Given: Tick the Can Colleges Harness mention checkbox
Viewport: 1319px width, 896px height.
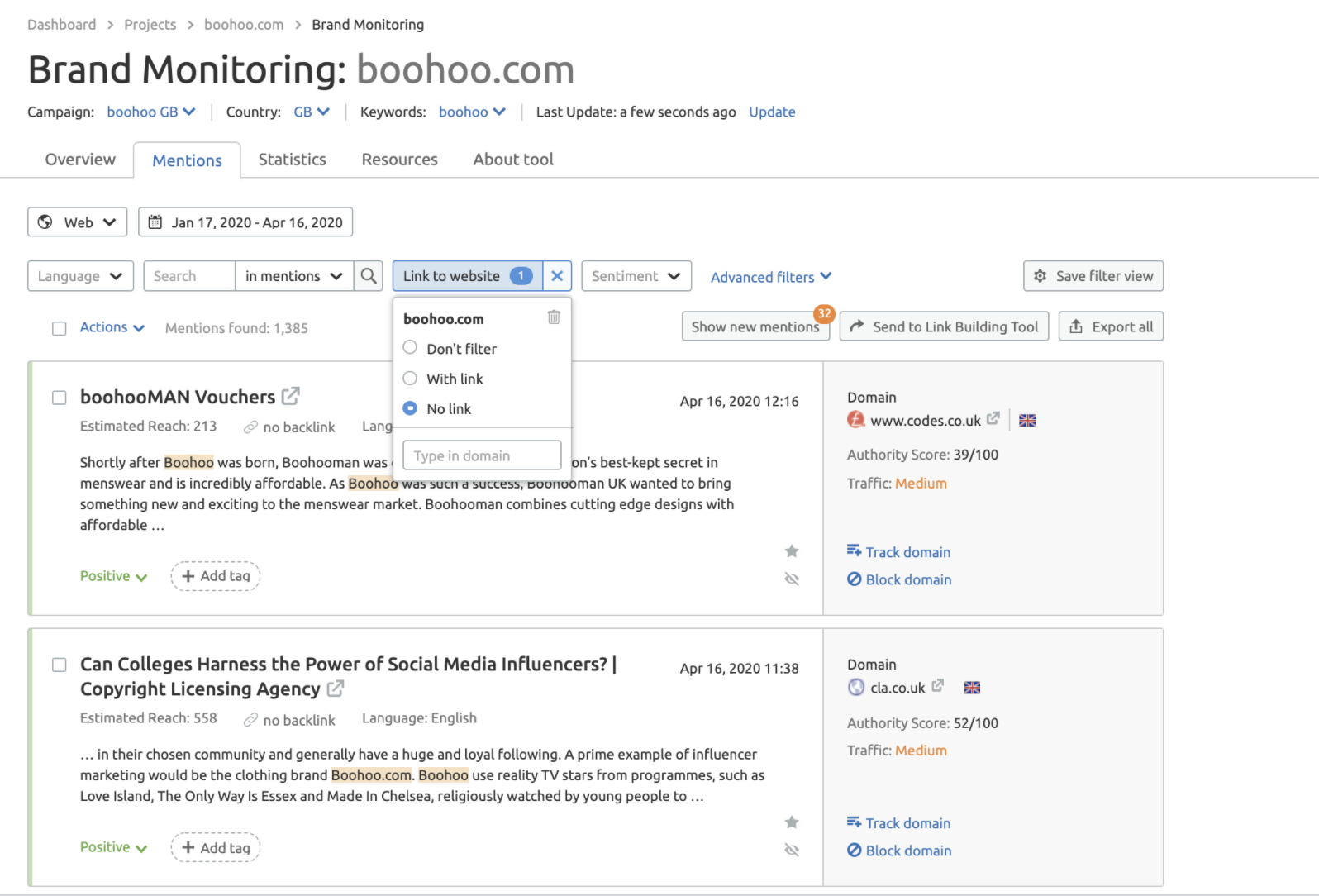Looking at the screenshot, I should (x=60, y=665).
